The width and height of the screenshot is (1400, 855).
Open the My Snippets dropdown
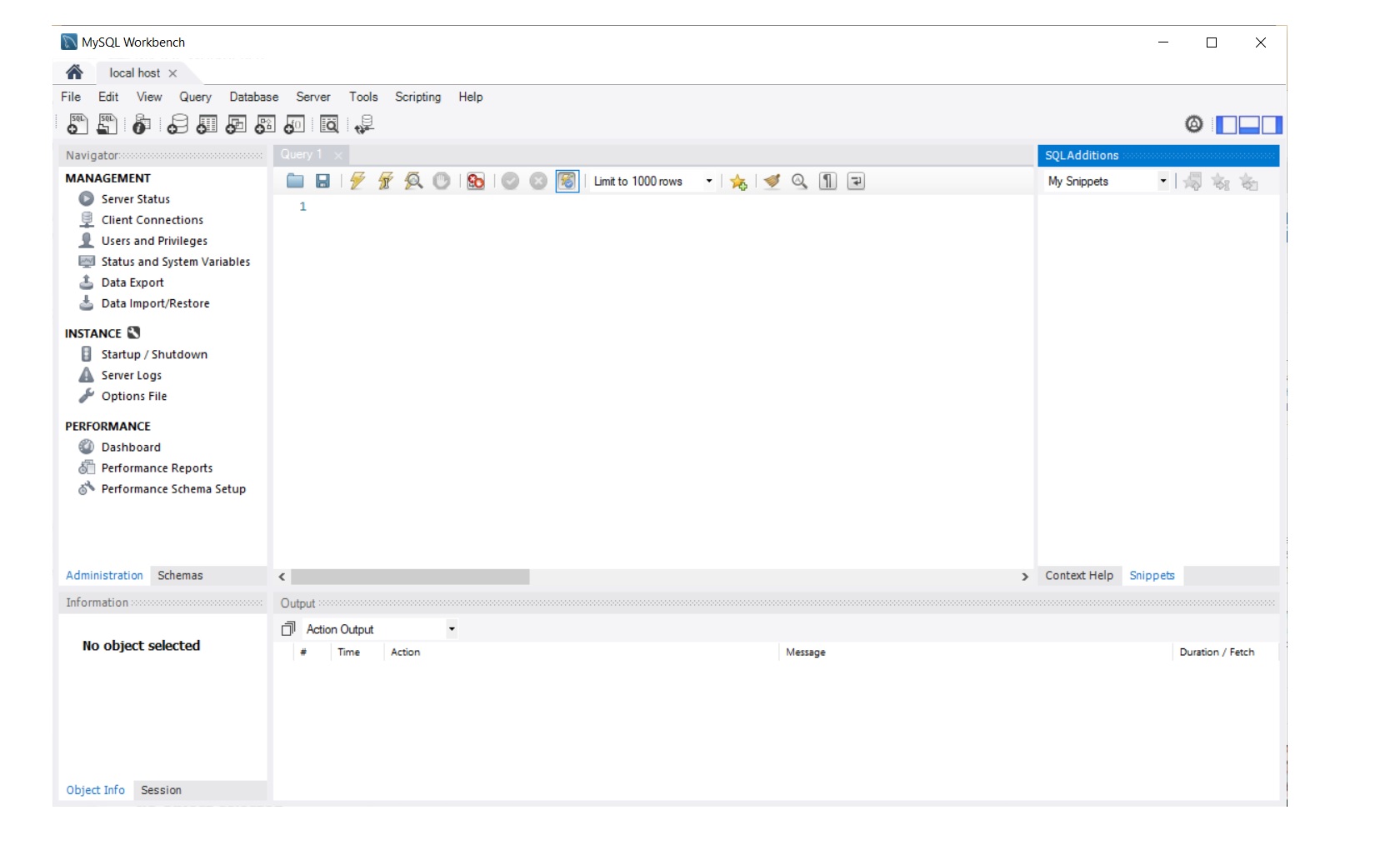(x=1163, y=181)
